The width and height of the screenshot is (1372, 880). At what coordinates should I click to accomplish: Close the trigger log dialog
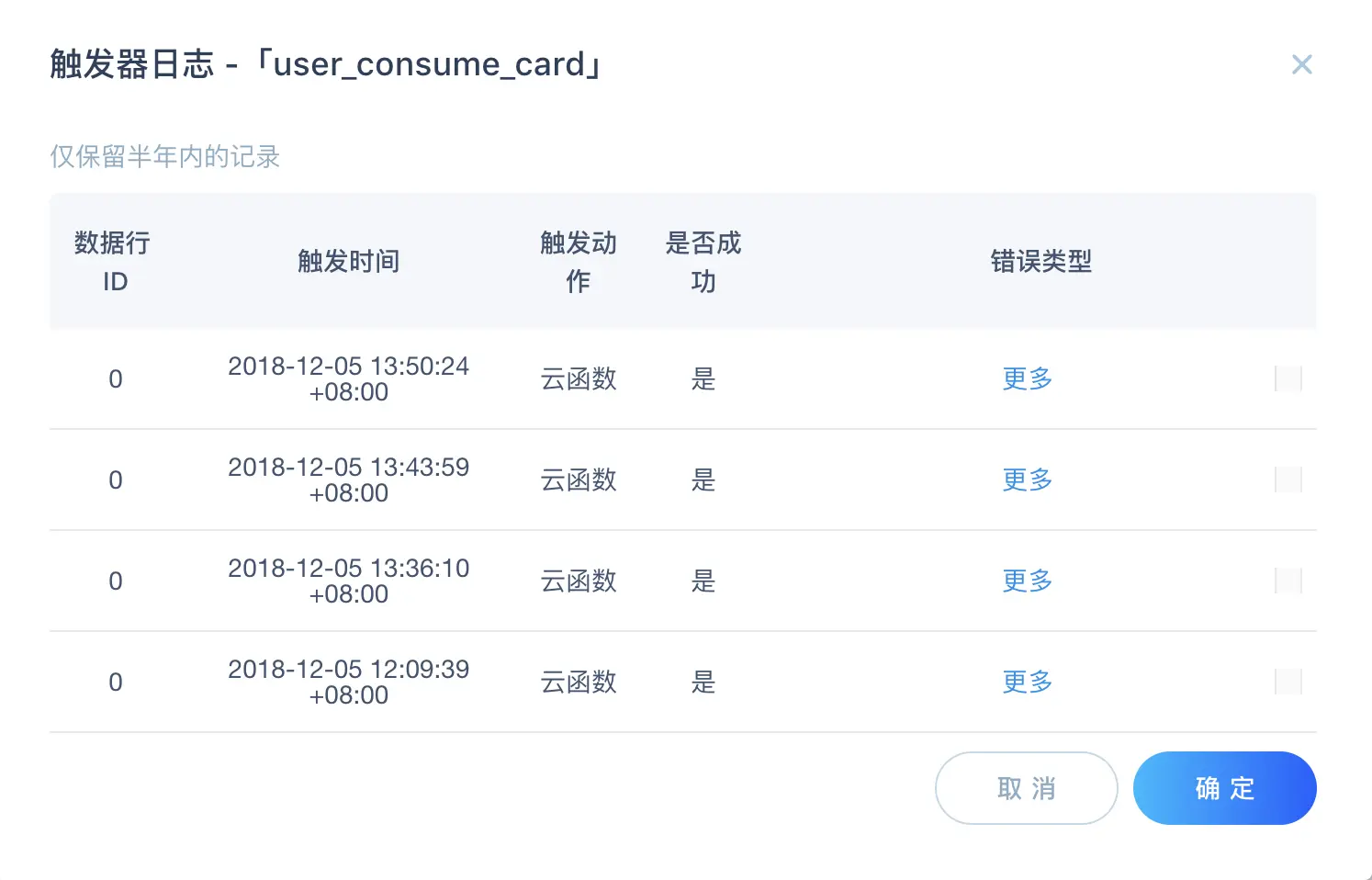point(1301,64)
